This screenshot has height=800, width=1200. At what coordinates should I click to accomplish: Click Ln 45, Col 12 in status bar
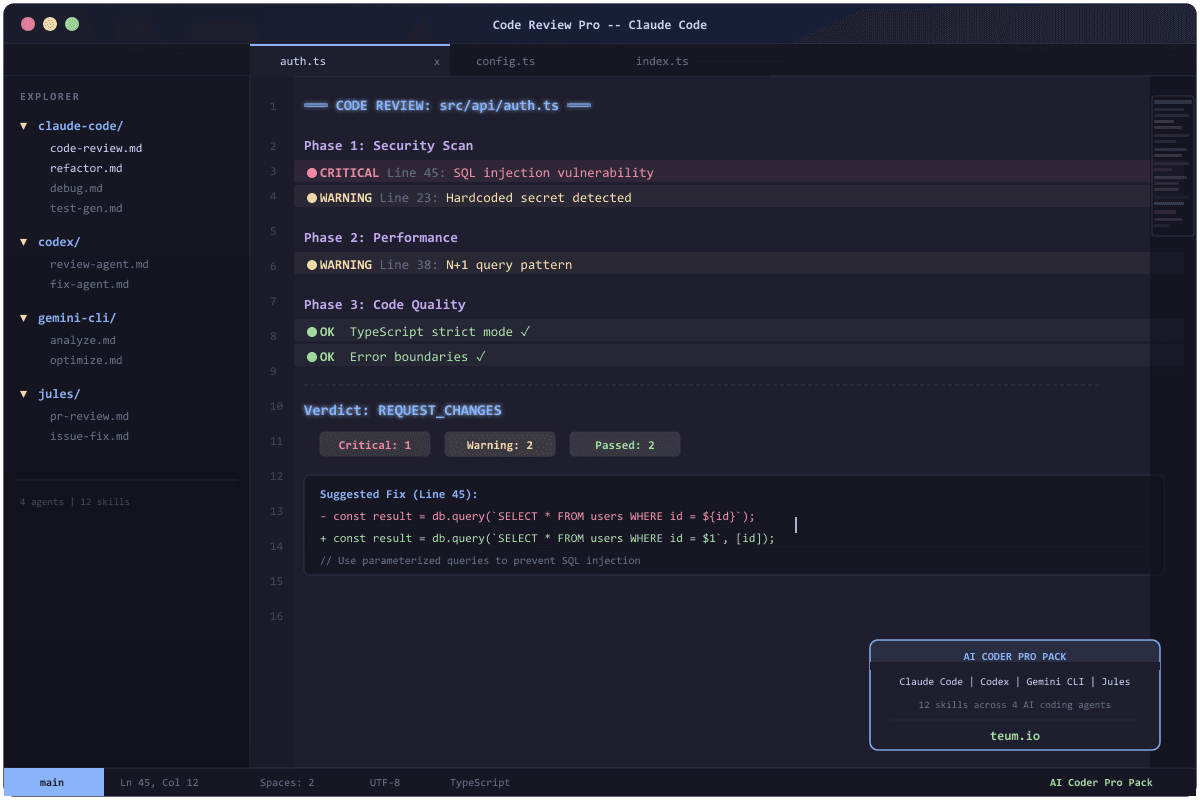(159, 782)
